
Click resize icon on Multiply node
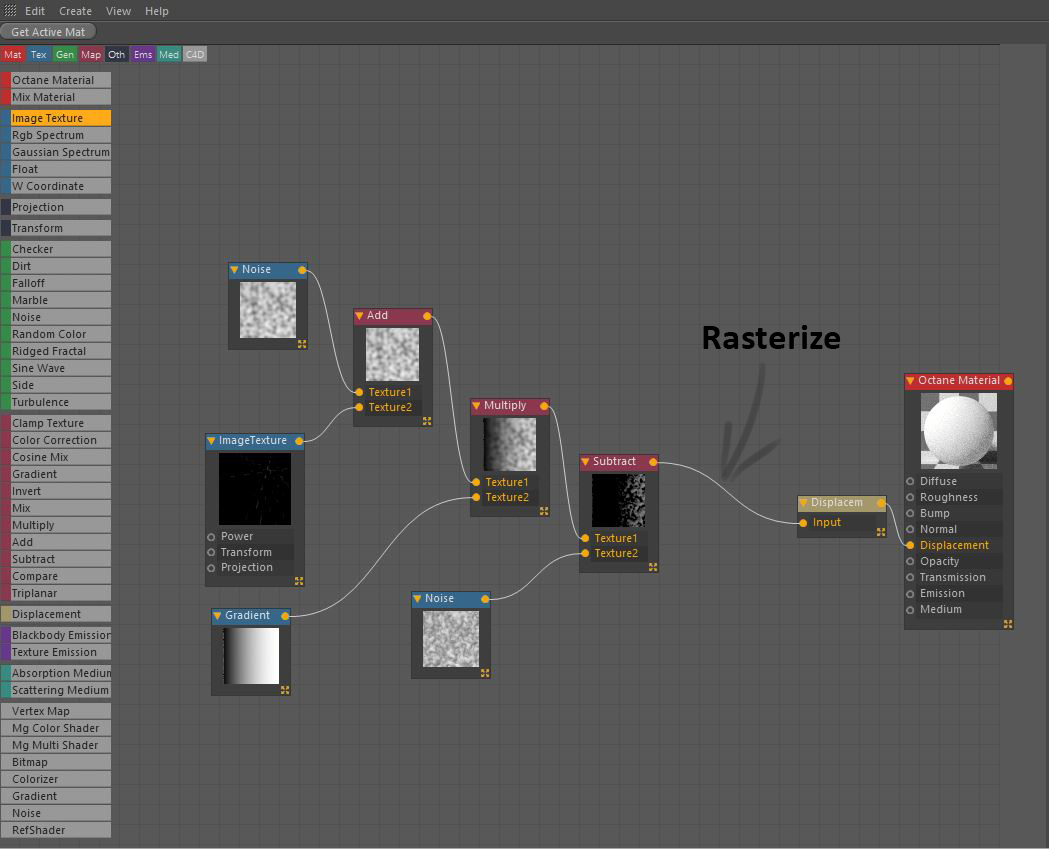(x=544, y=511)
